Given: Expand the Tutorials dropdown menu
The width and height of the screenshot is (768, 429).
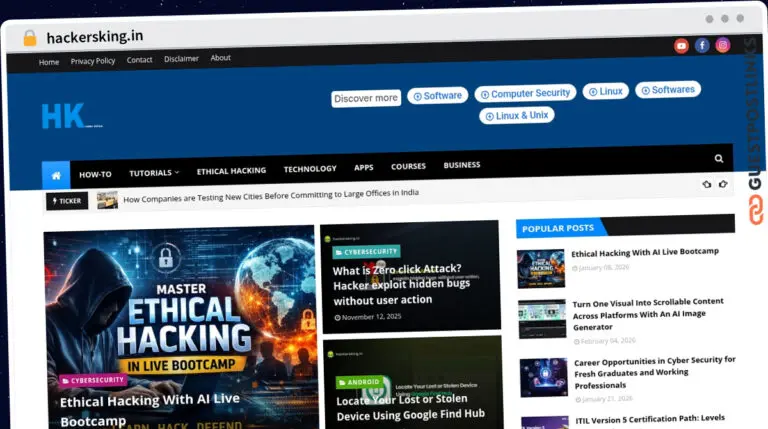Looking at the screenshot, I should point(154,173).
